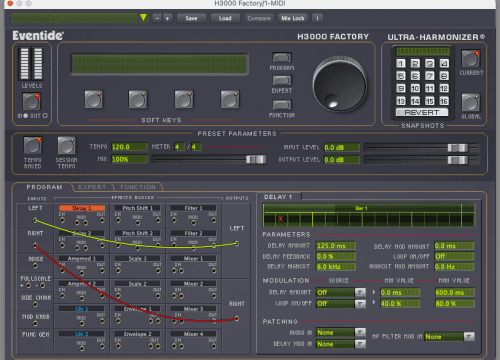Select the Mixer 1 block

point(193,258)
